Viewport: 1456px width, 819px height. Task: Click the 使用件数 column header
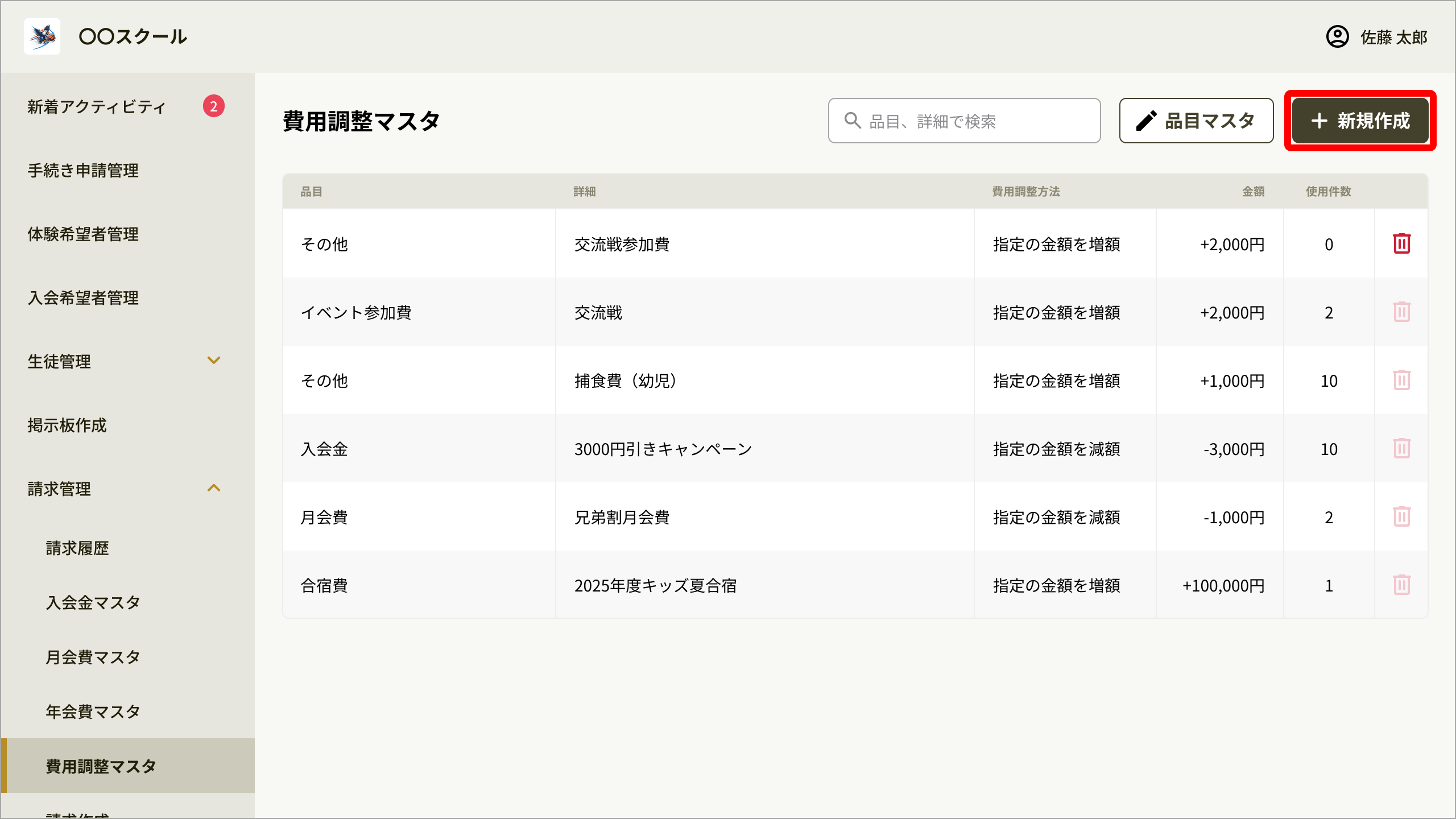point(1329,192)
